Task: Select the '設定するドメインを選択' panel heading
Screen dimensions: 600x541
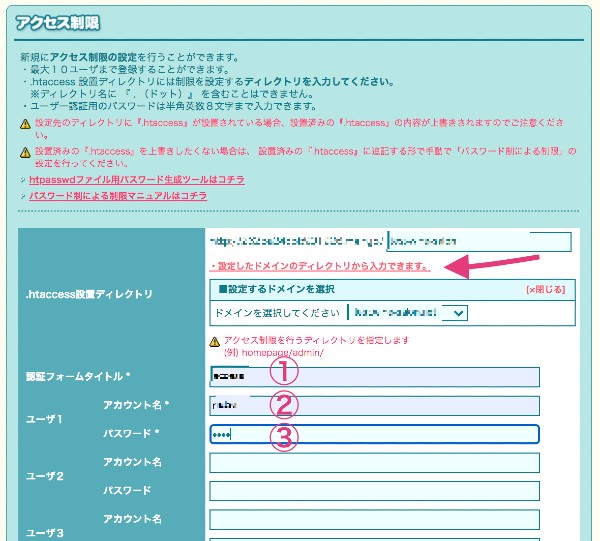Action: [277, 289]
